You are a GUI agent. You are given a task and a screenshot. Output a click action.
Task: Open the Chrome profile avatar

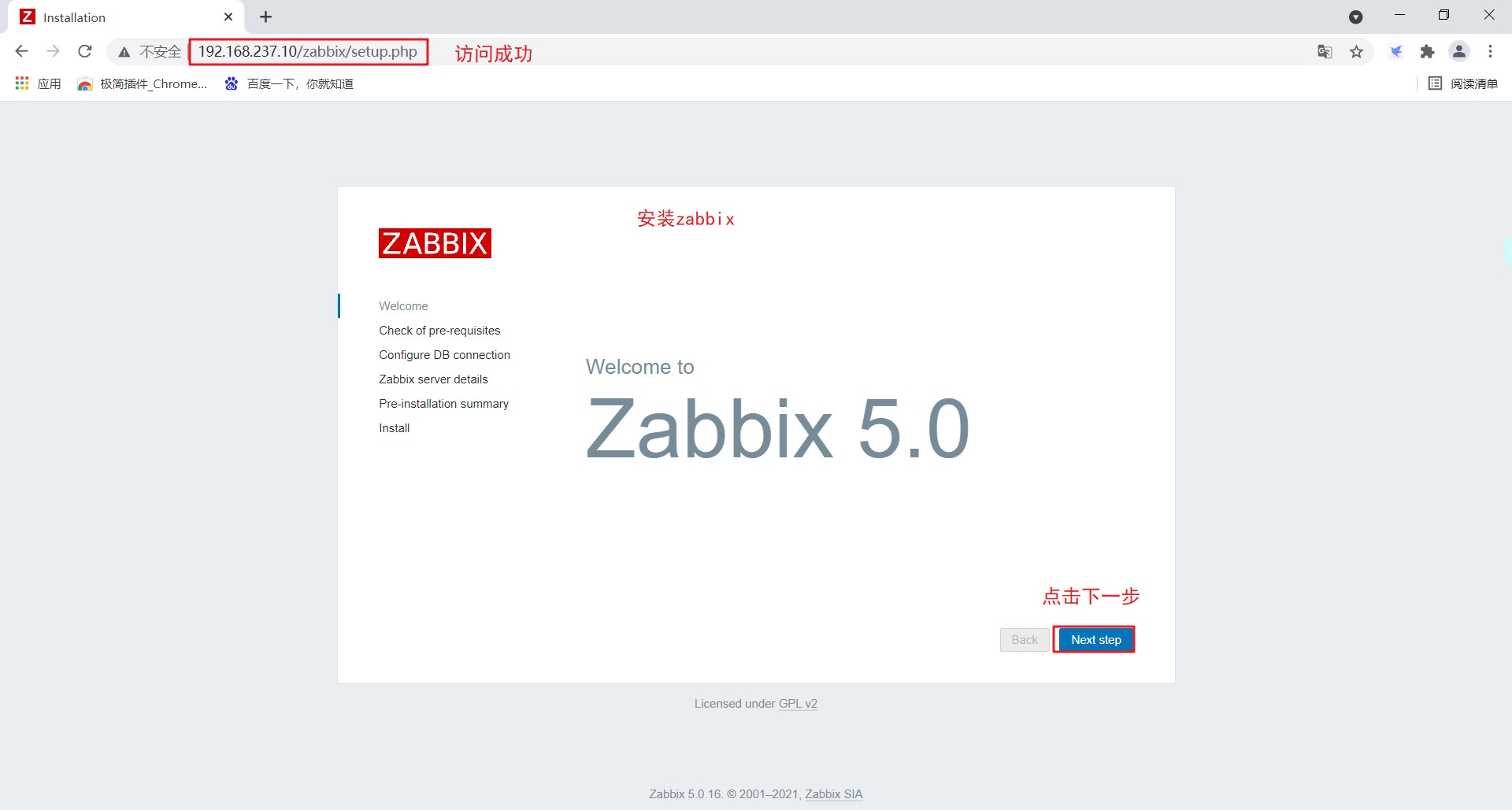point(1459,52)
